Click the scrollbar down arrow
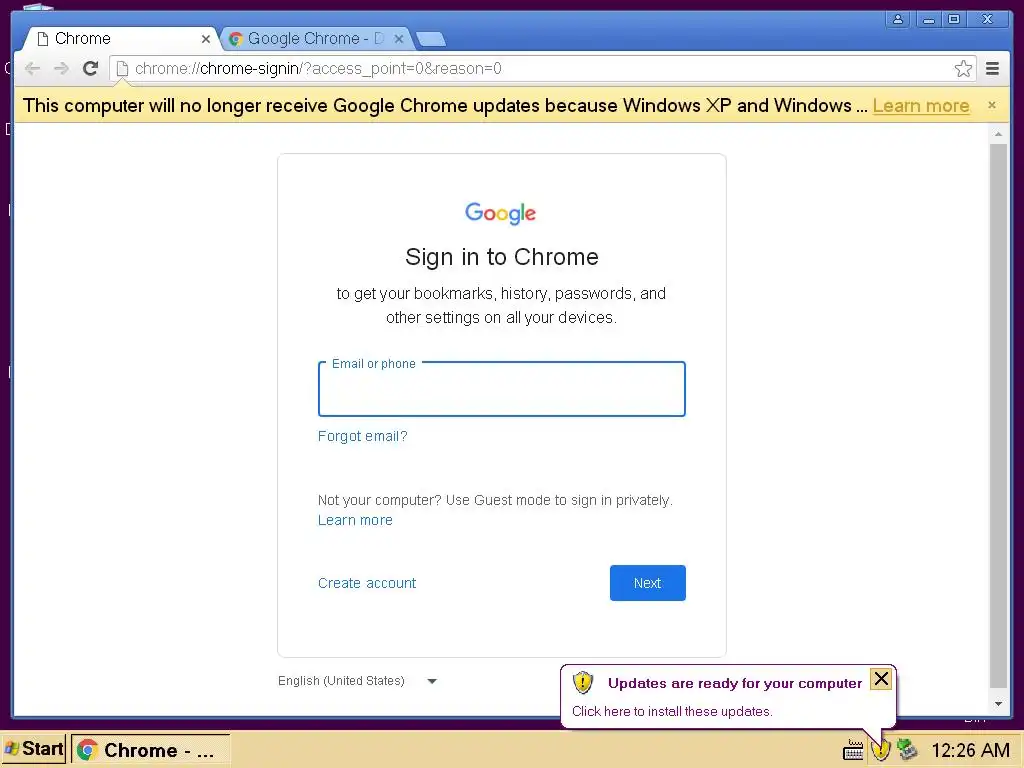Image resolution: width=1024 pixels, height=768 pixels. coord(998,703)
